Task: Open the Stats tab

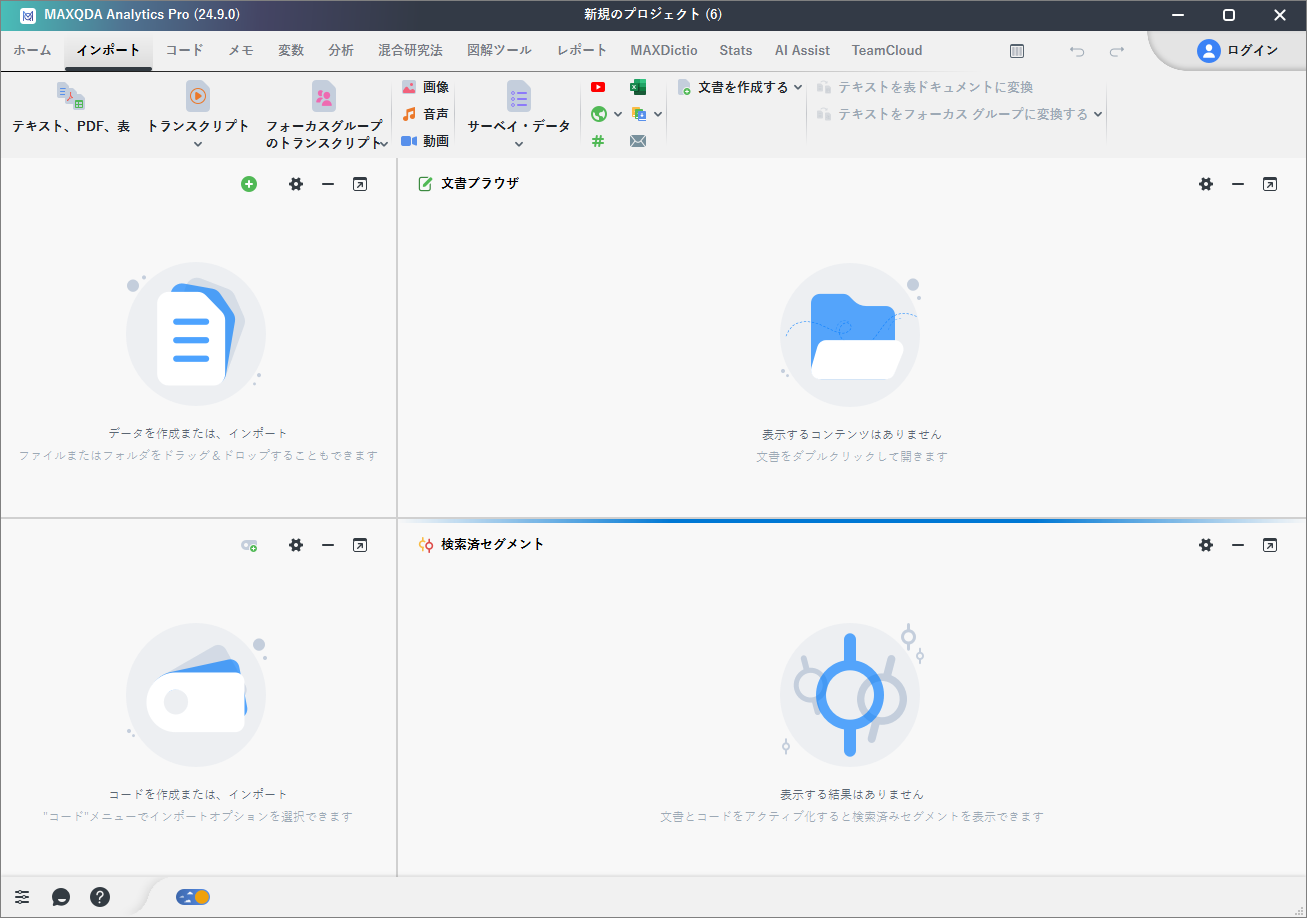Action: click(x=736, y=50)
